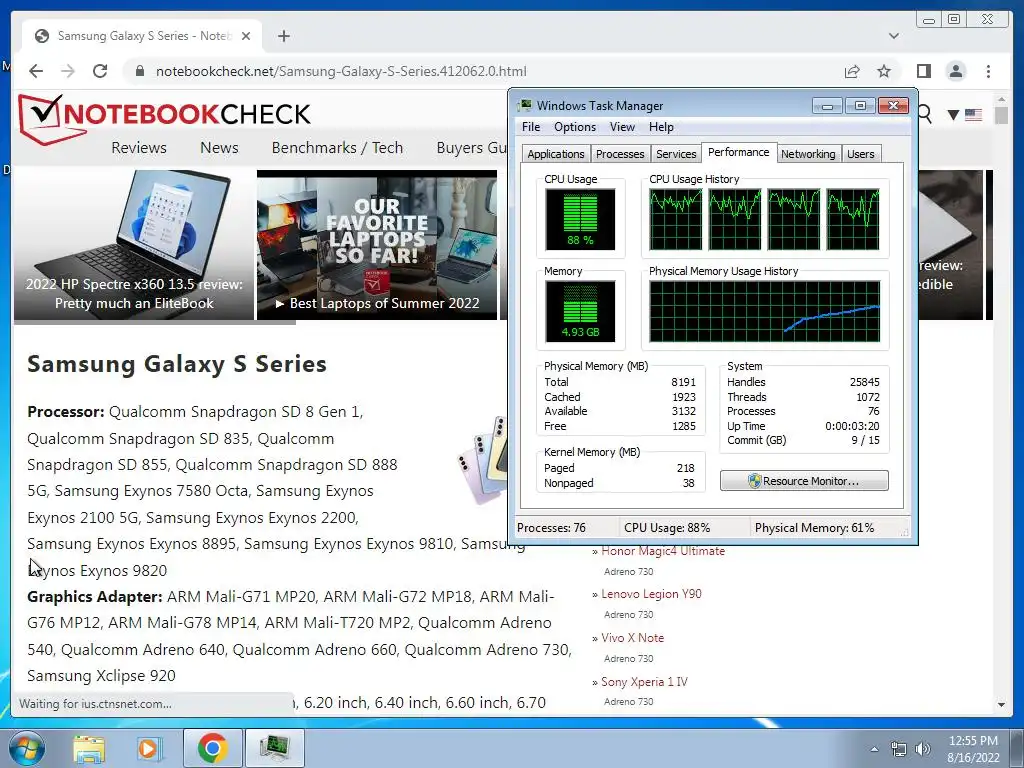Open Chrome three-dot menu

[989, 71]
